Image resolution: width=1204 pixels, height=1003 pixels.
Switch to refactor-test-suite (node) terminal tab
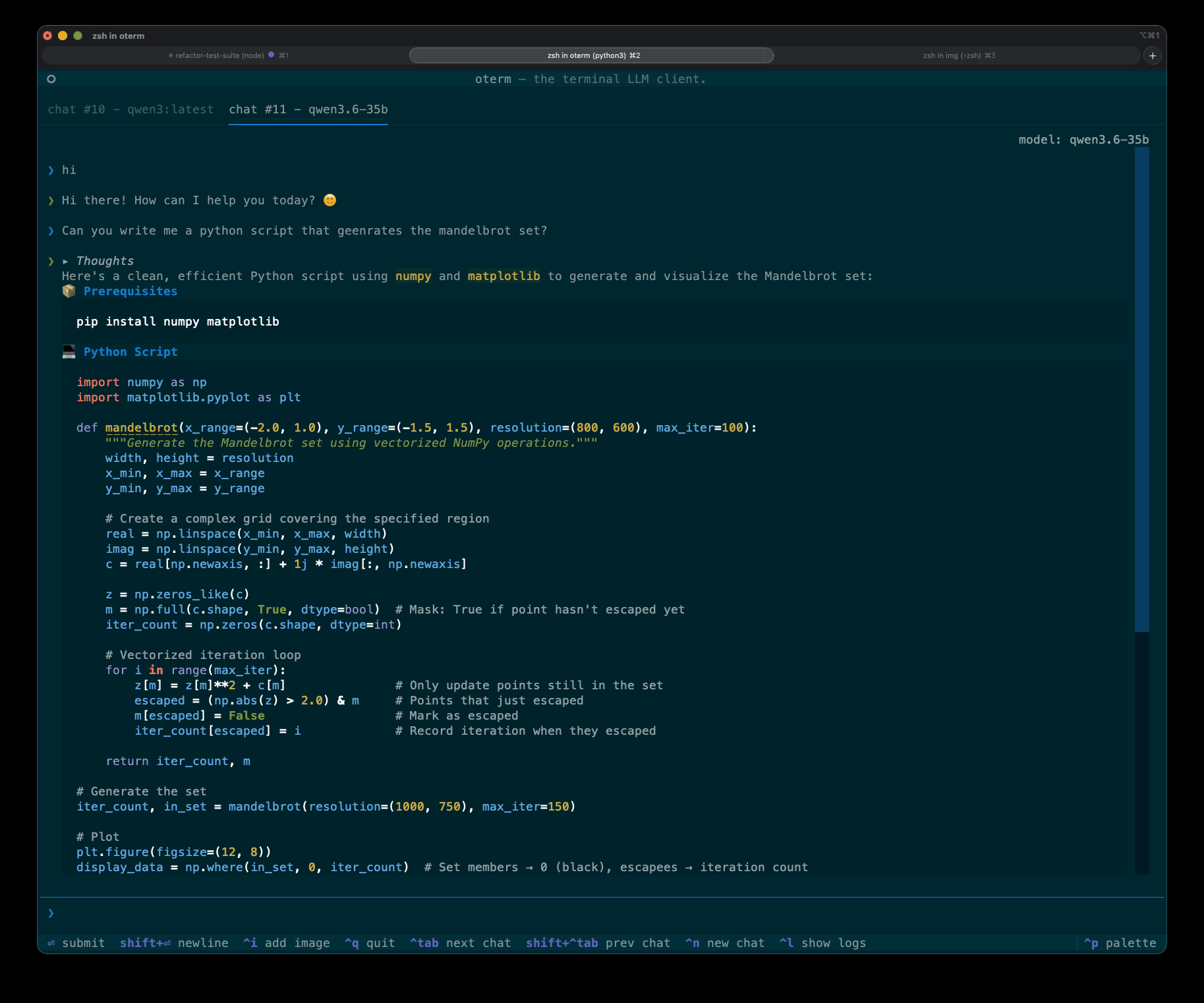[228, 55]
